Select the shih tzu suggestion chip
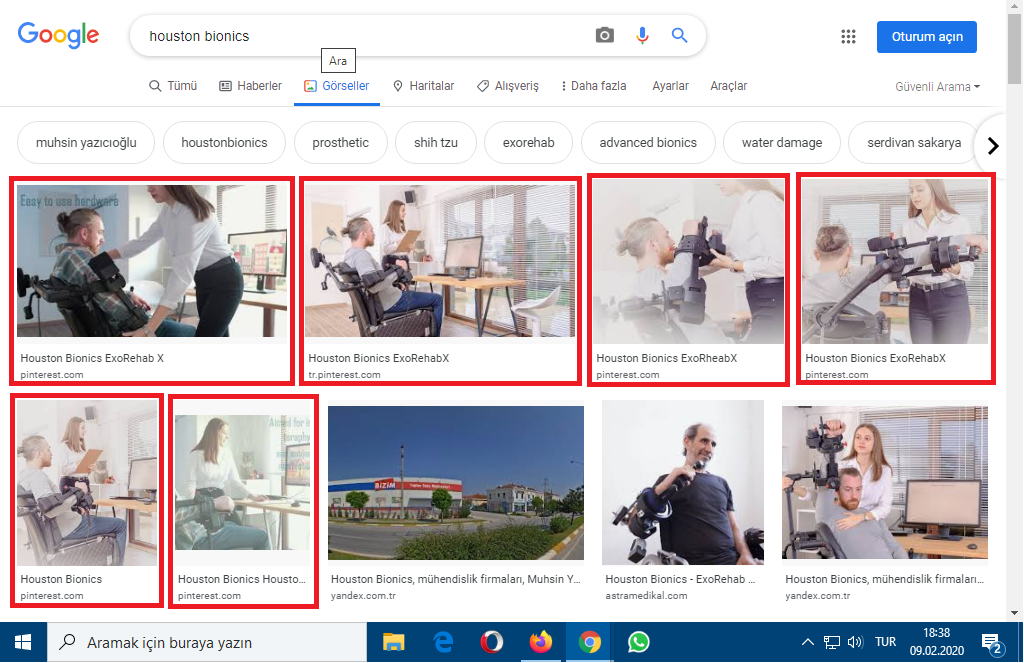The height and width of the screenshot is (663, 1024). coord(436,142)
